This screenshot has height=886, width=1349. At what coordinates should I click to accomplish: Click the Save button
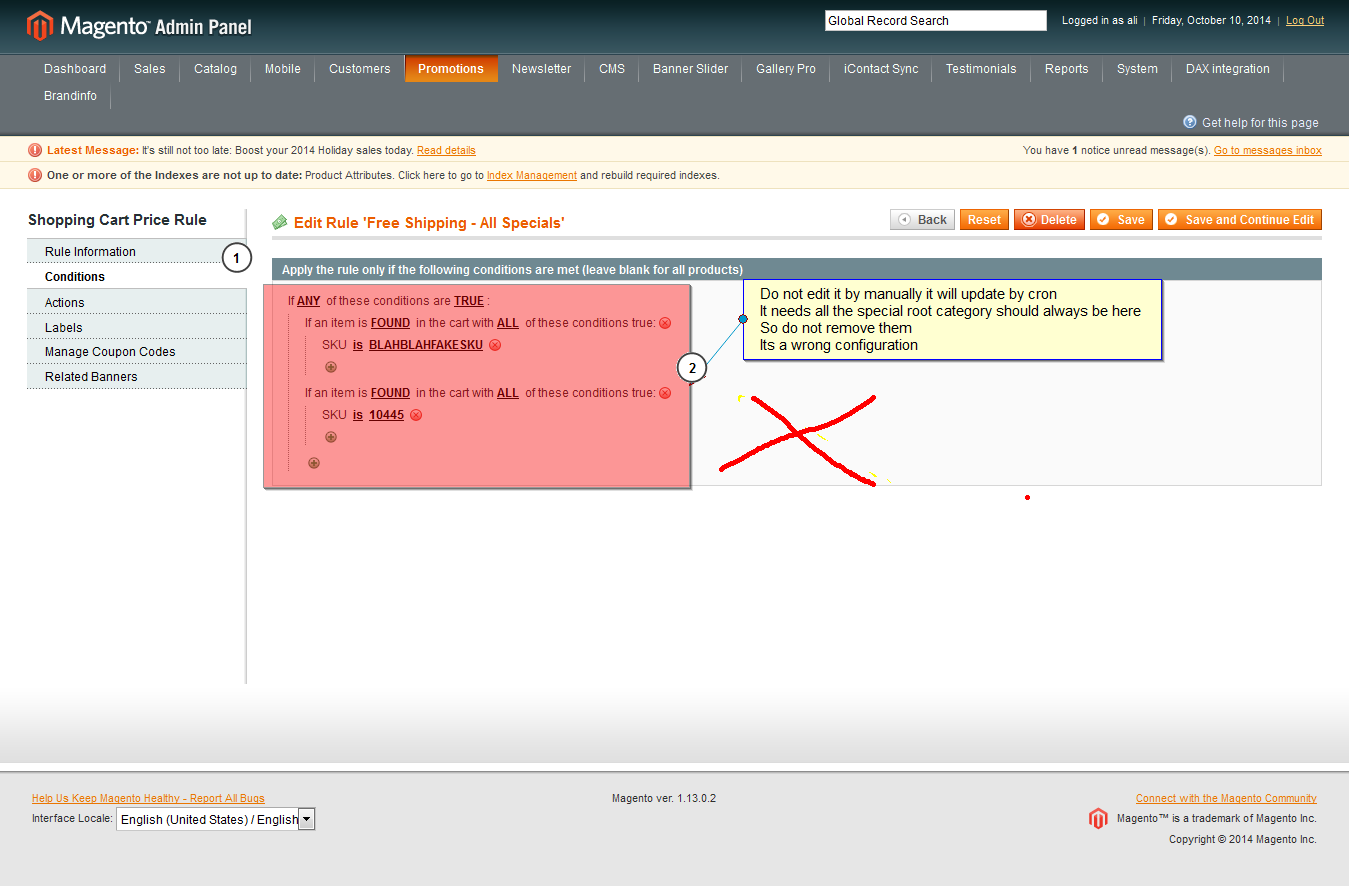click(1121, 220)
